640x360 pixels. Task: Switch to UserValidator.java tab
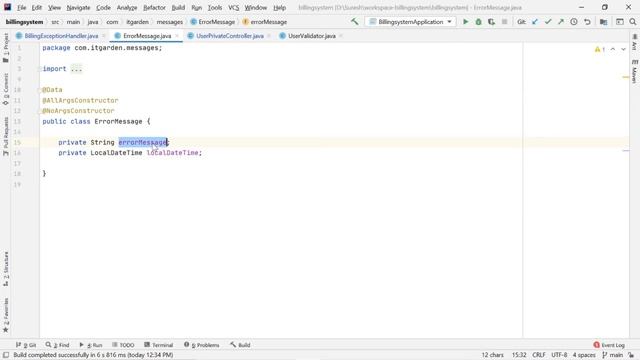click(x=312, y=36)
